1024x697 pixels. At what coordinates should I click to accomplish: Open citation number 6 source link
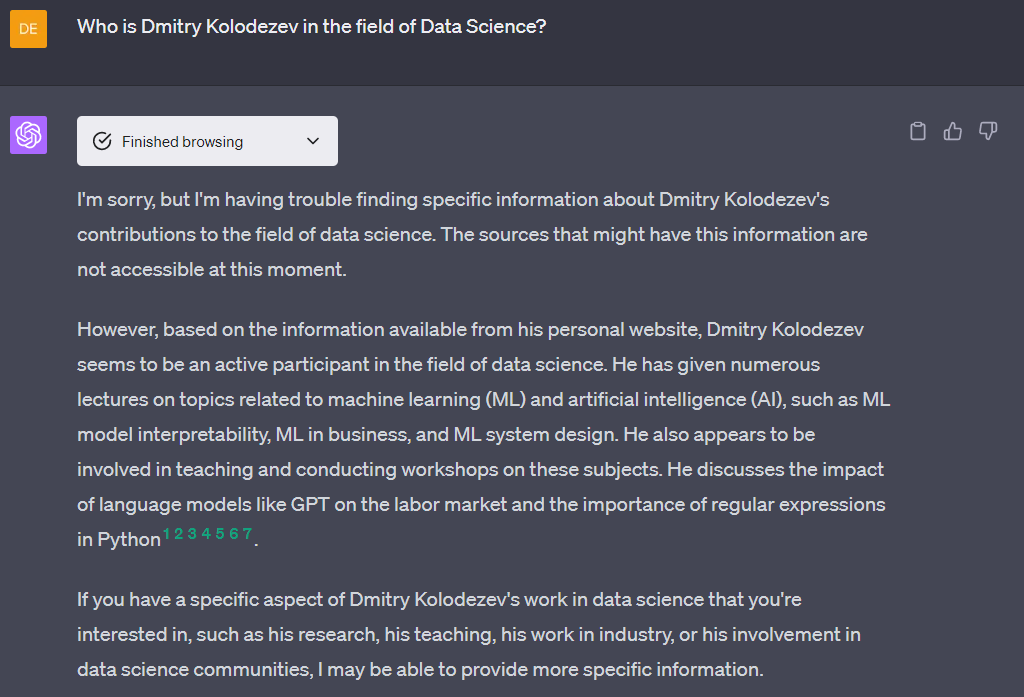(x=233, y=534)
